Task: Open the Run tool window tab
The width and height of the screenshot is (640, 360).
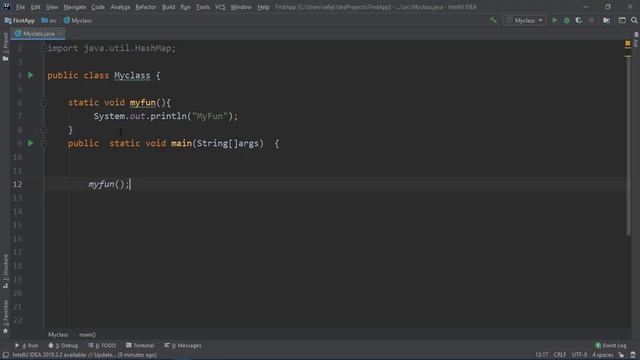Action: [27, 346]
